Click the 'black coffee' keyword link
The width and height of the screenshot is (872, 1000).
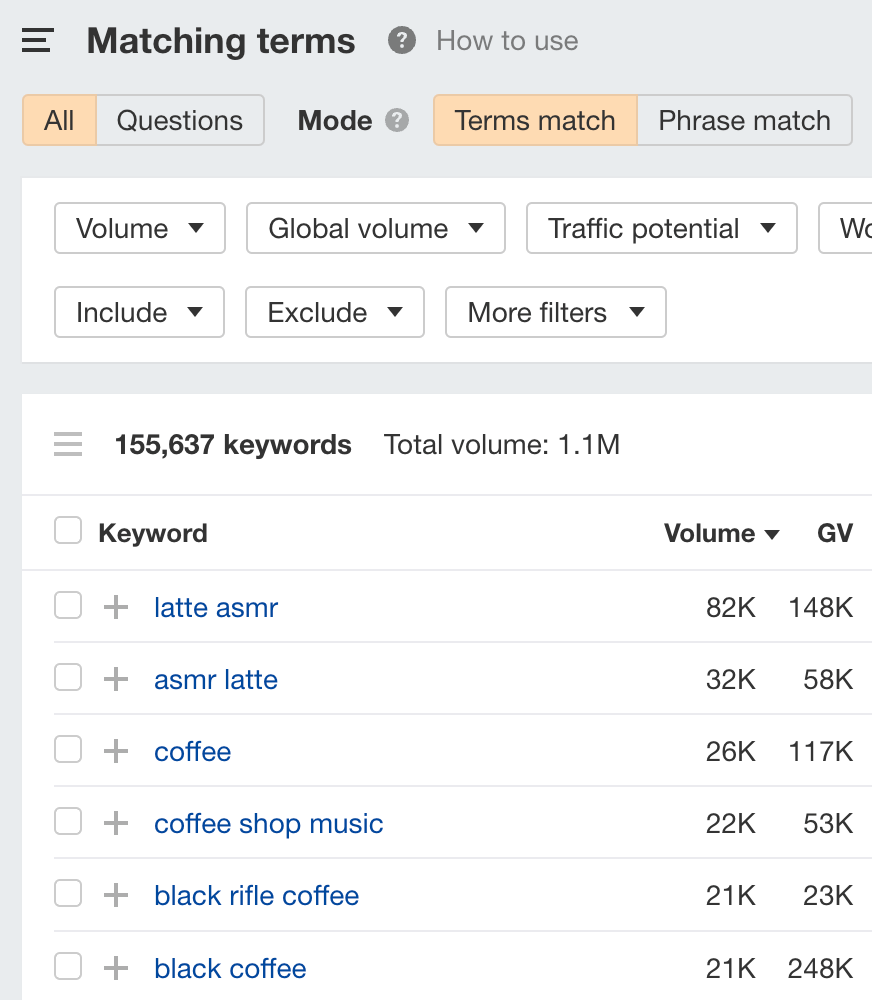pyautogui.click(x=230, y=968)
